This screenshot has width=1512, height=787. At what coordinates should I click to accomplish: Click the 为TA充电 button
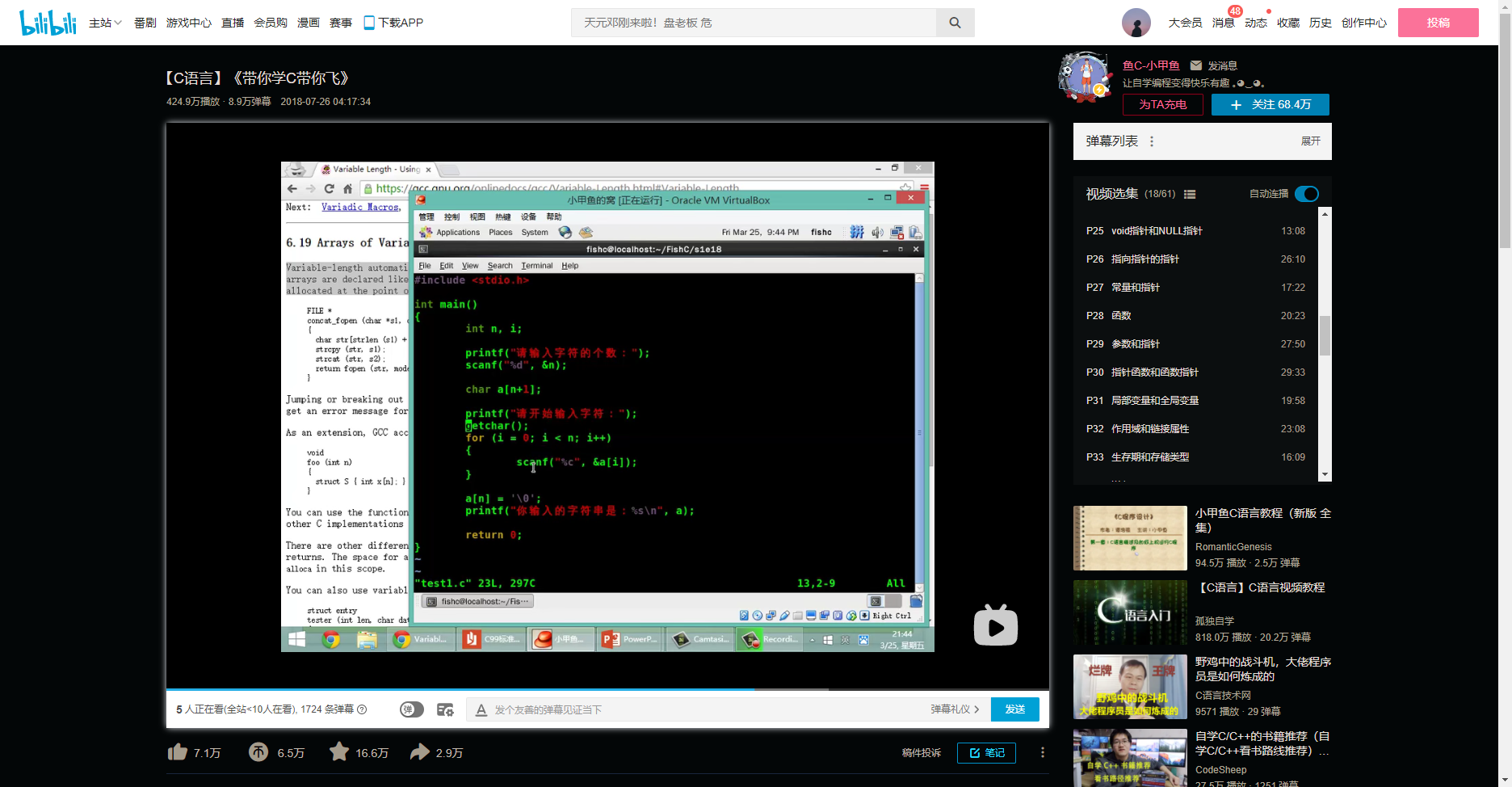point(1163,105)
